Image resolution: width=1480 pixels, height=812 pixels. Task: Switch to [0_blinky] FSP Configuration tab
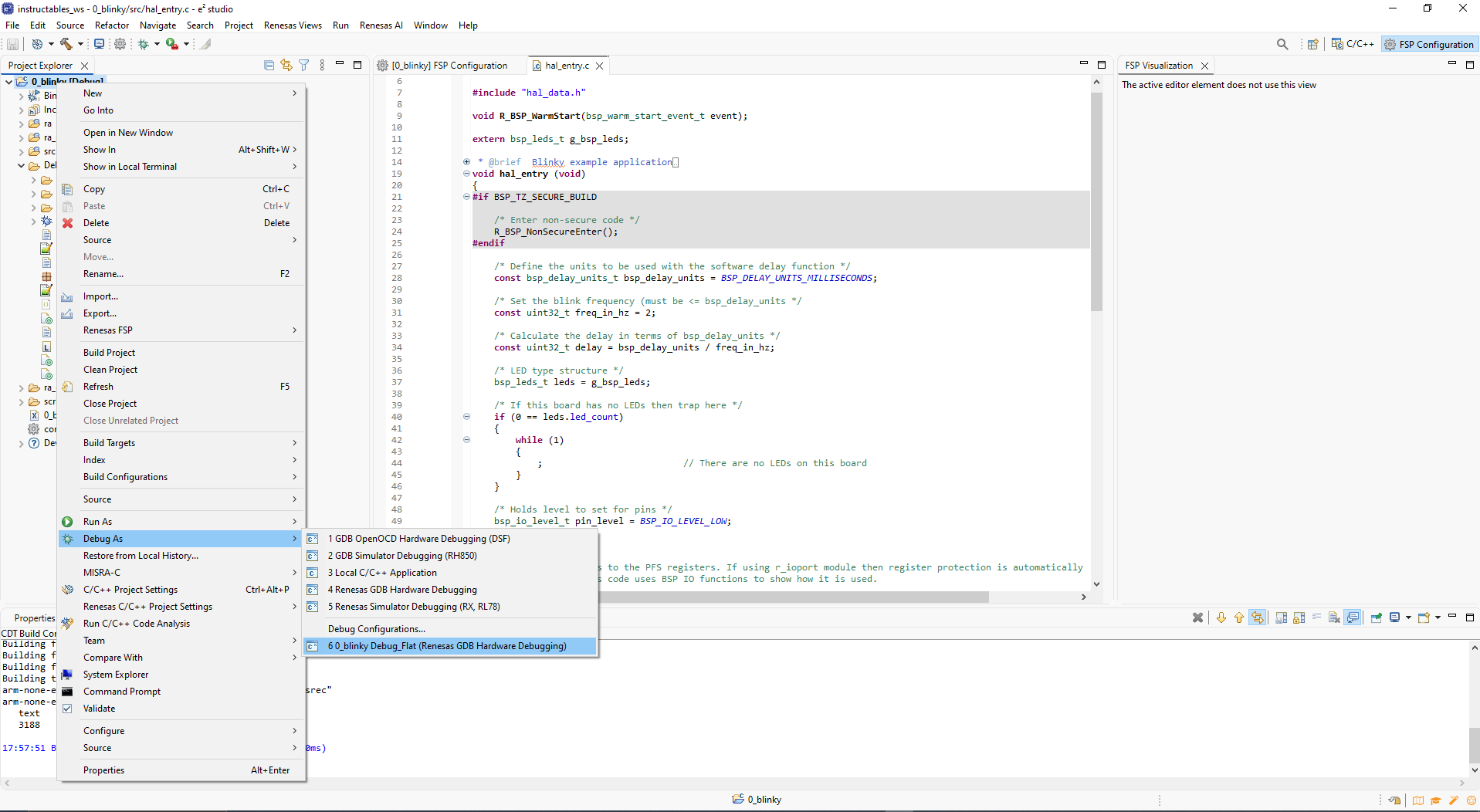[442, 66]
